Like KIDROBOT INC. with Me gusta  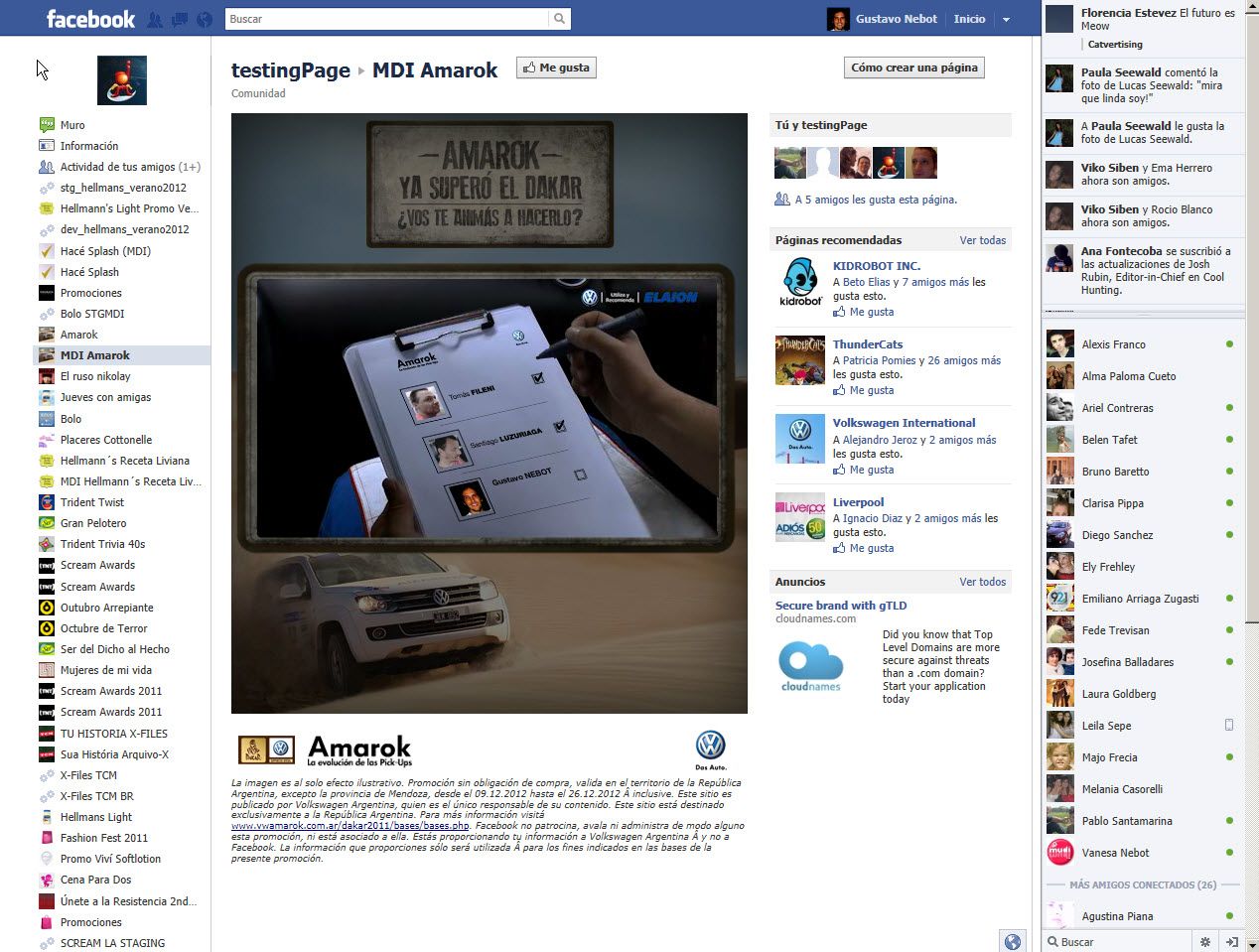[x=872, y=312]
